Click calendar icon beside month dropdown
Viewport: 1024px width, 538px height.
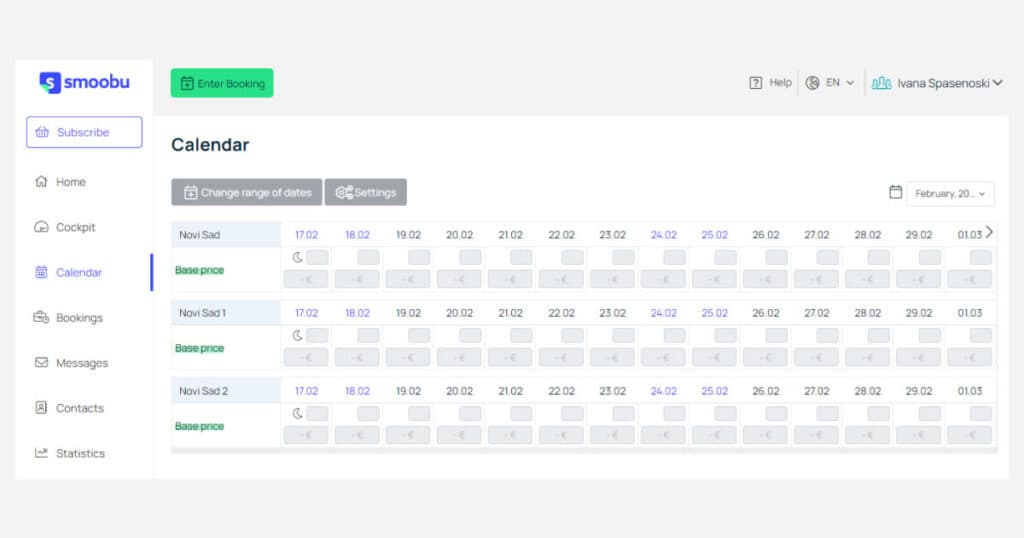[x=896, y=192]
